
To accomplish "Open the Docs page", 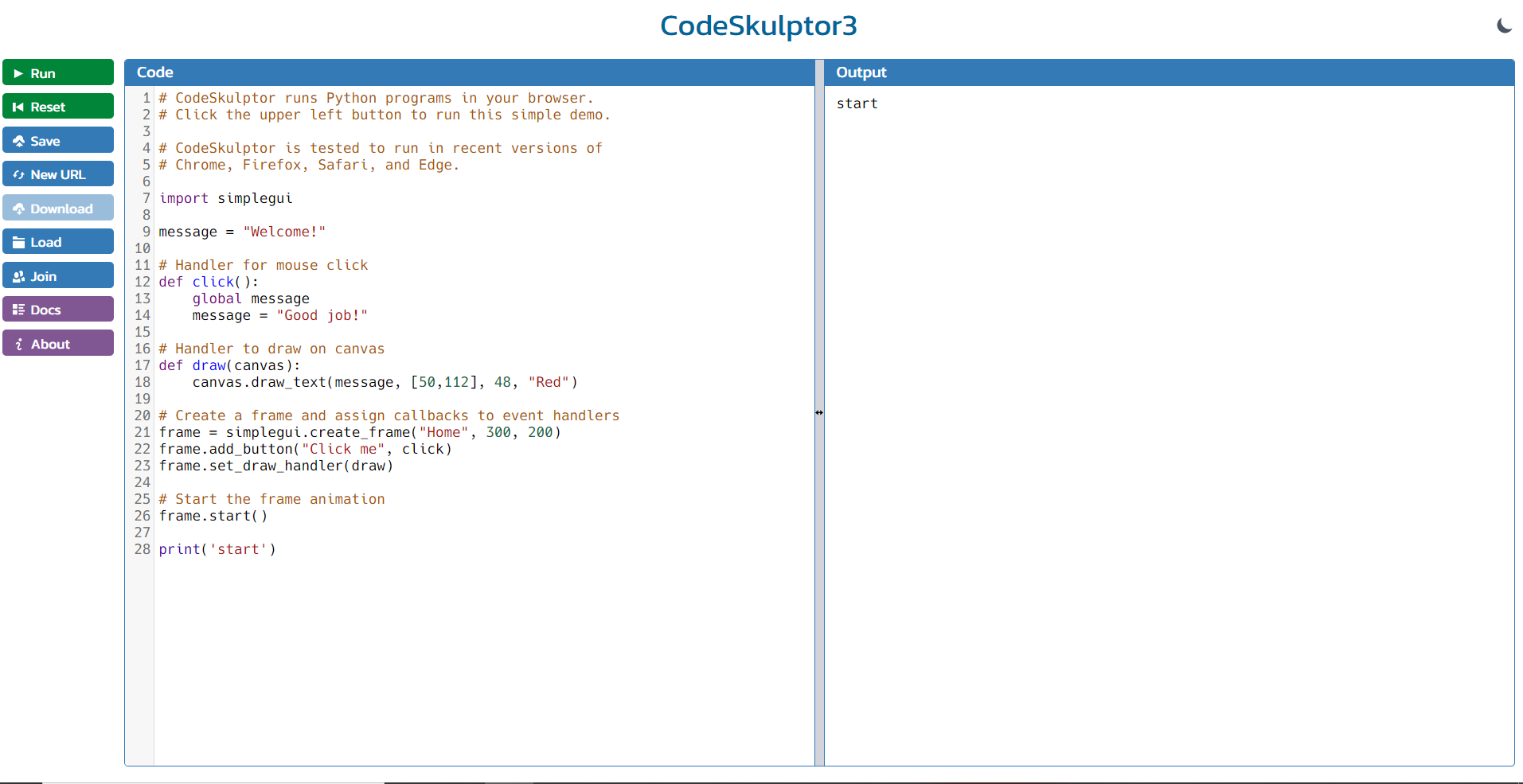I will pos(58,310).
